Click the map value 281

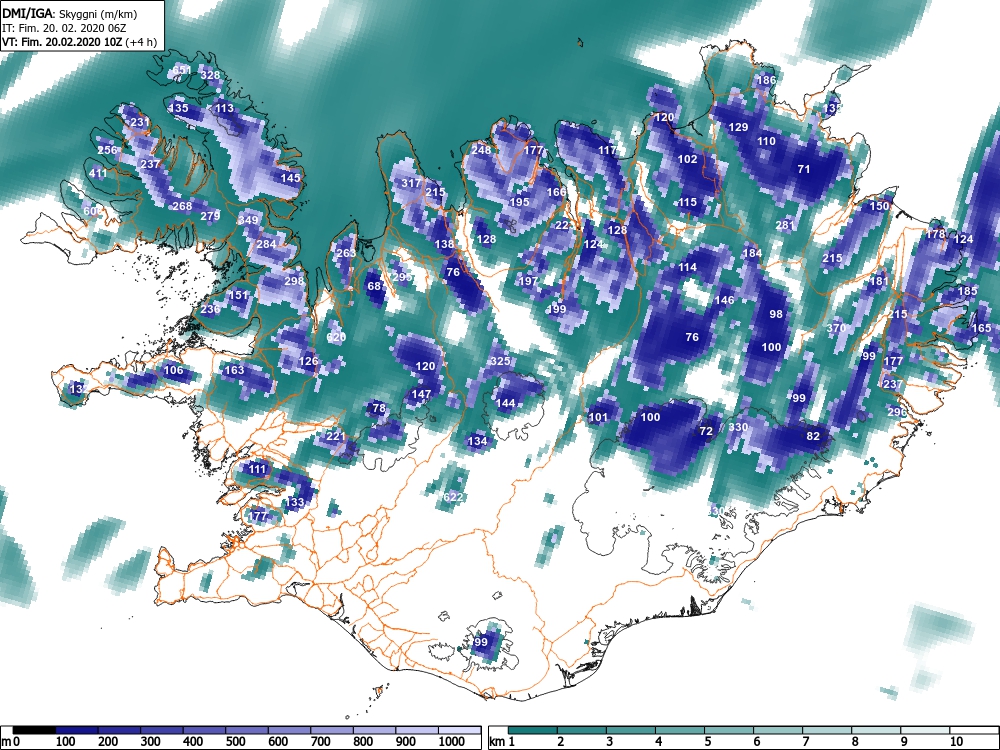[x=786, y=225]
